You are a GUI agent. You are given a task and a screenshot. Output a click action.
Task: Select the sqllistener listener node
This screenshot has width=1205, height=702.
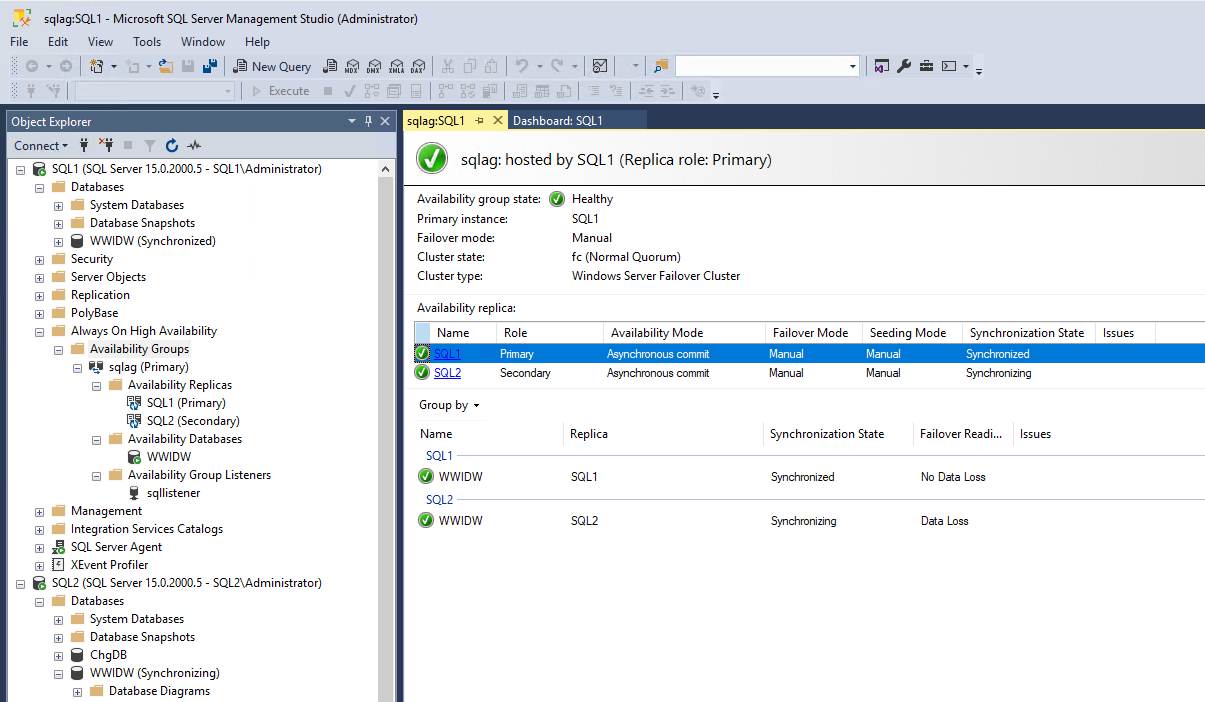coord(173,493)
